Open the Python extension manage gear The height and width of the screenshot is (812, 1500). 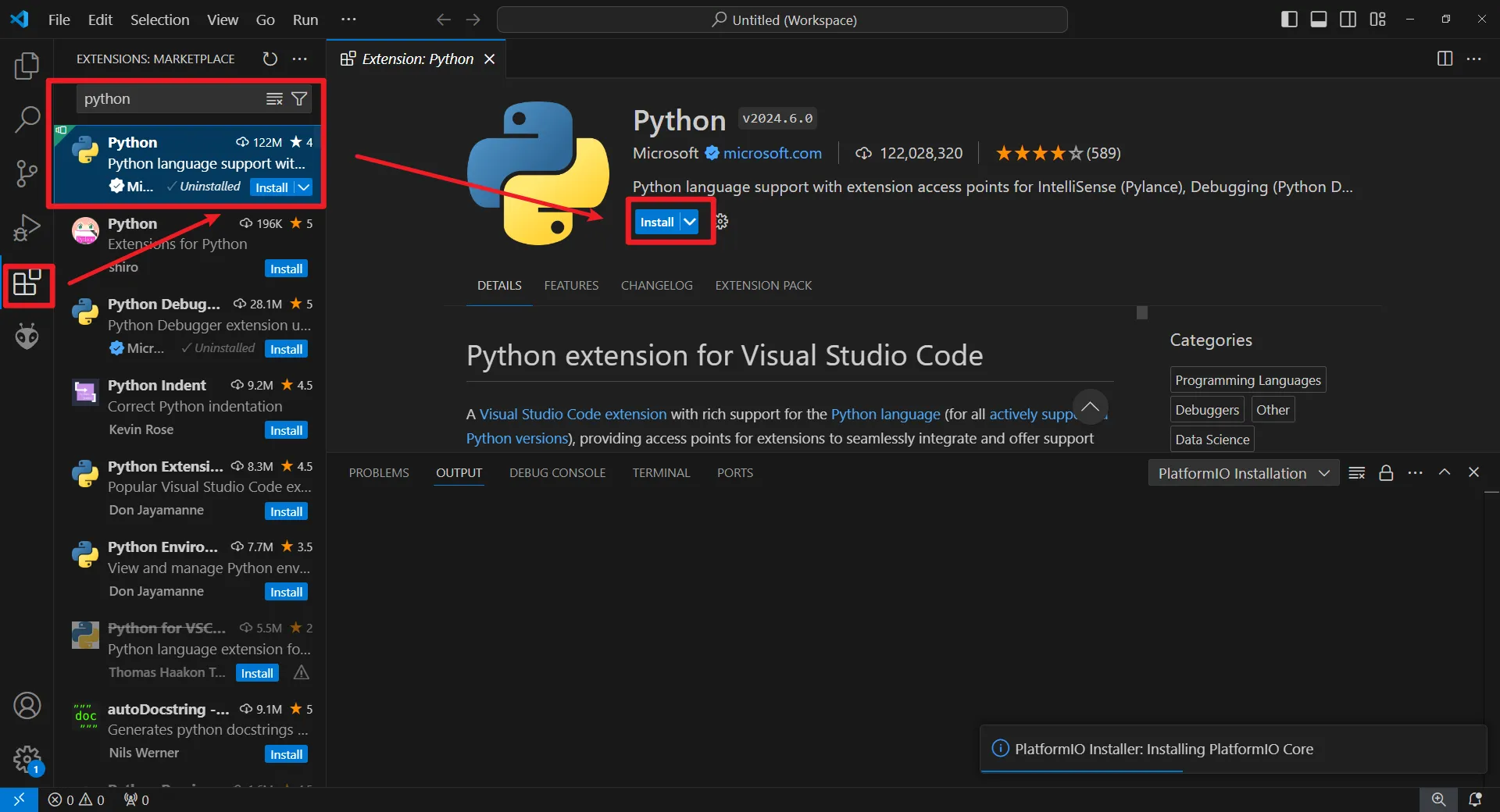point(722,222)
